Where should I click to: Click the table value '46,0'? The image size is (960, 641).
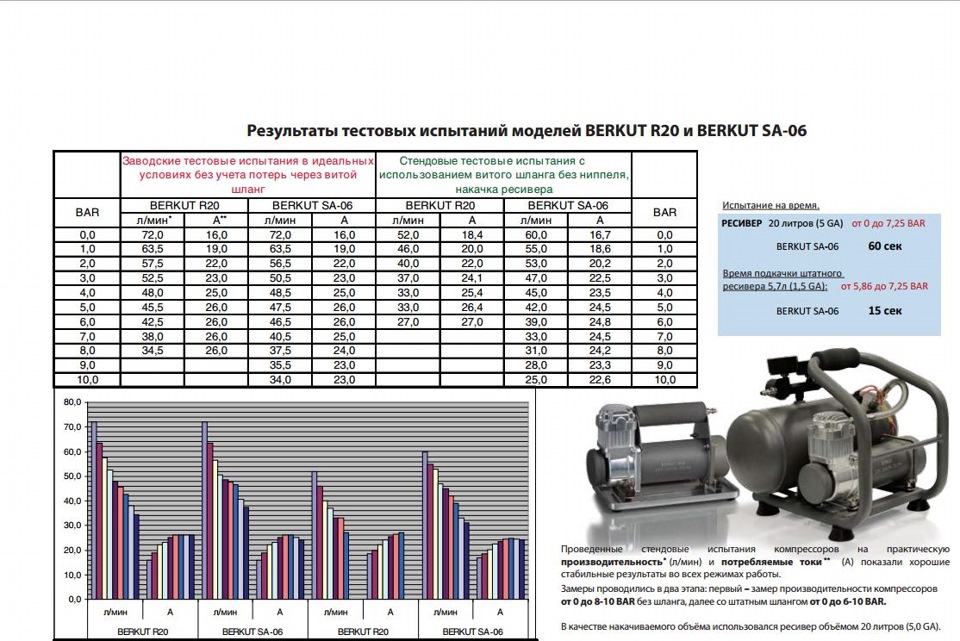point(408,249)
